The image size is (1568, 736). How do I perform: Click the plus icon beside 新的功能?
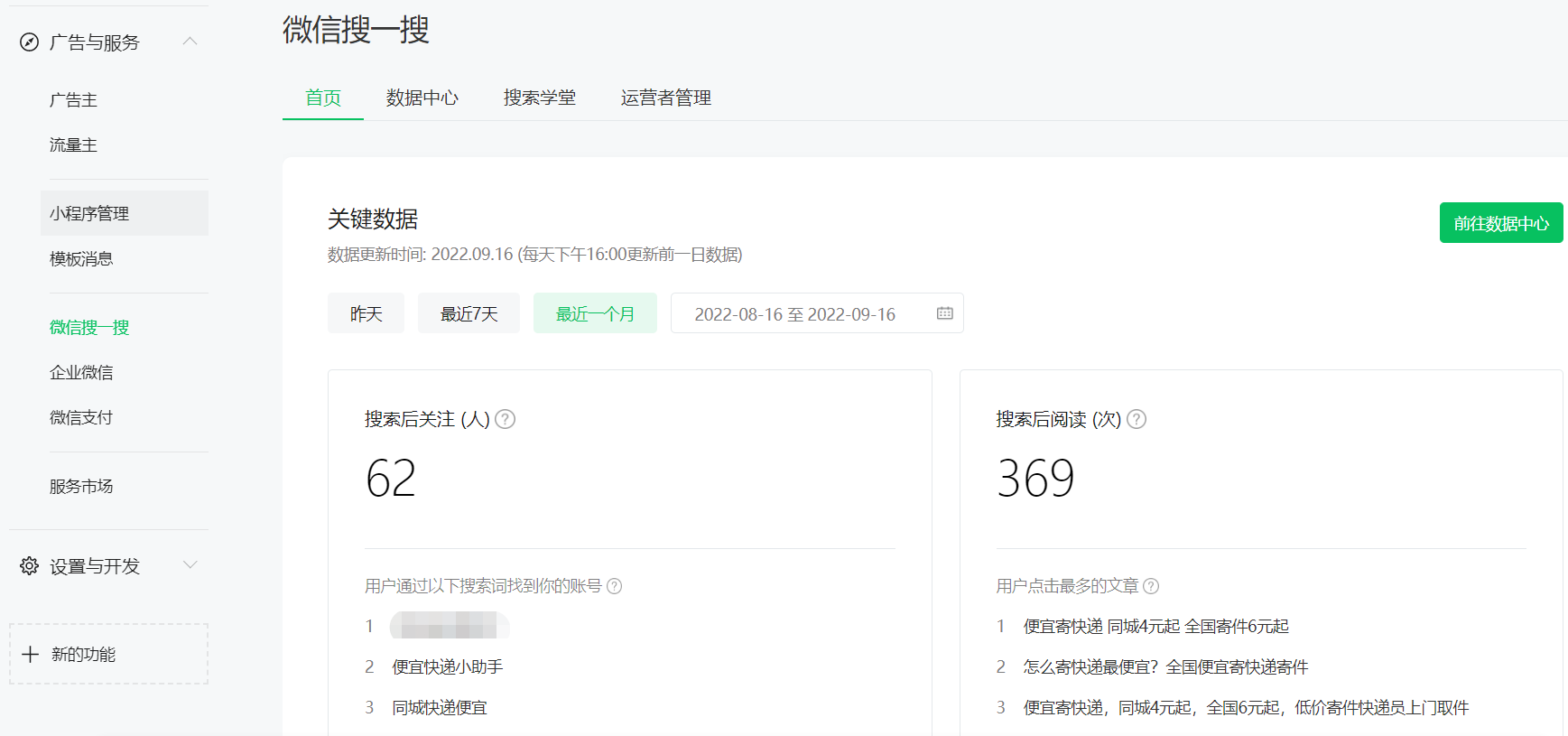point(31,654)
